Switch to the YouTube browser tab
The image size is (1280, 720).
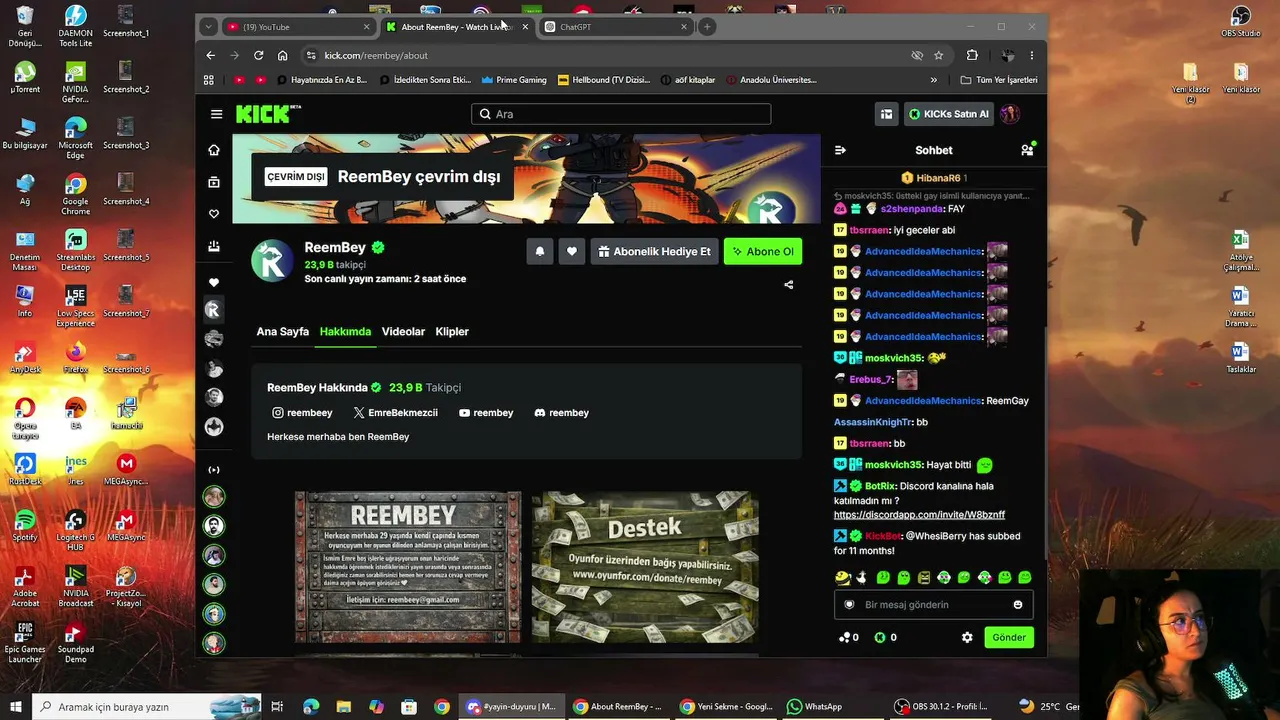[298, 27]
